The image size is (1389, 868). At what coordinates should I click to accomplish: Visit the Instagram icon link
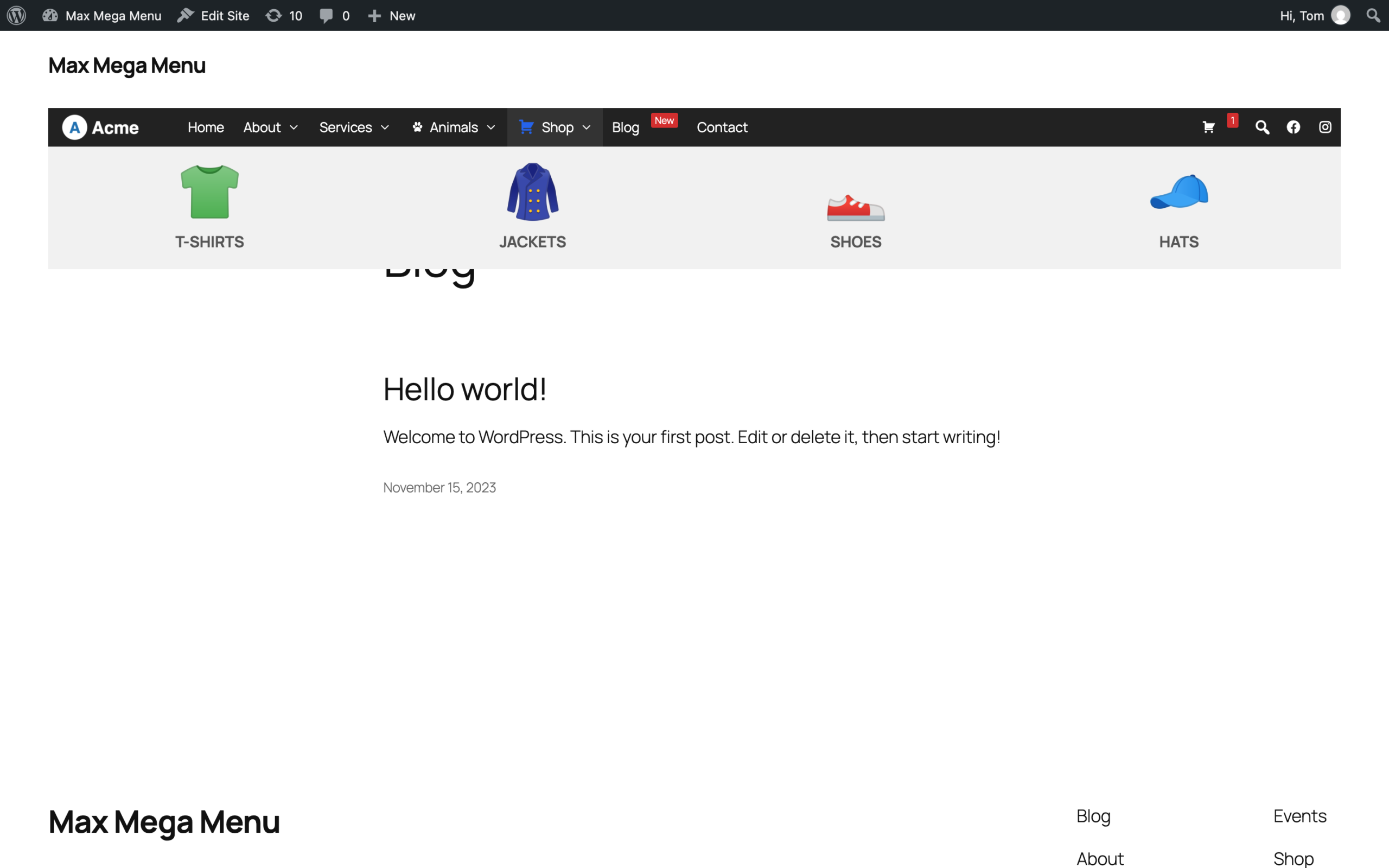(x=1325, y=127)
